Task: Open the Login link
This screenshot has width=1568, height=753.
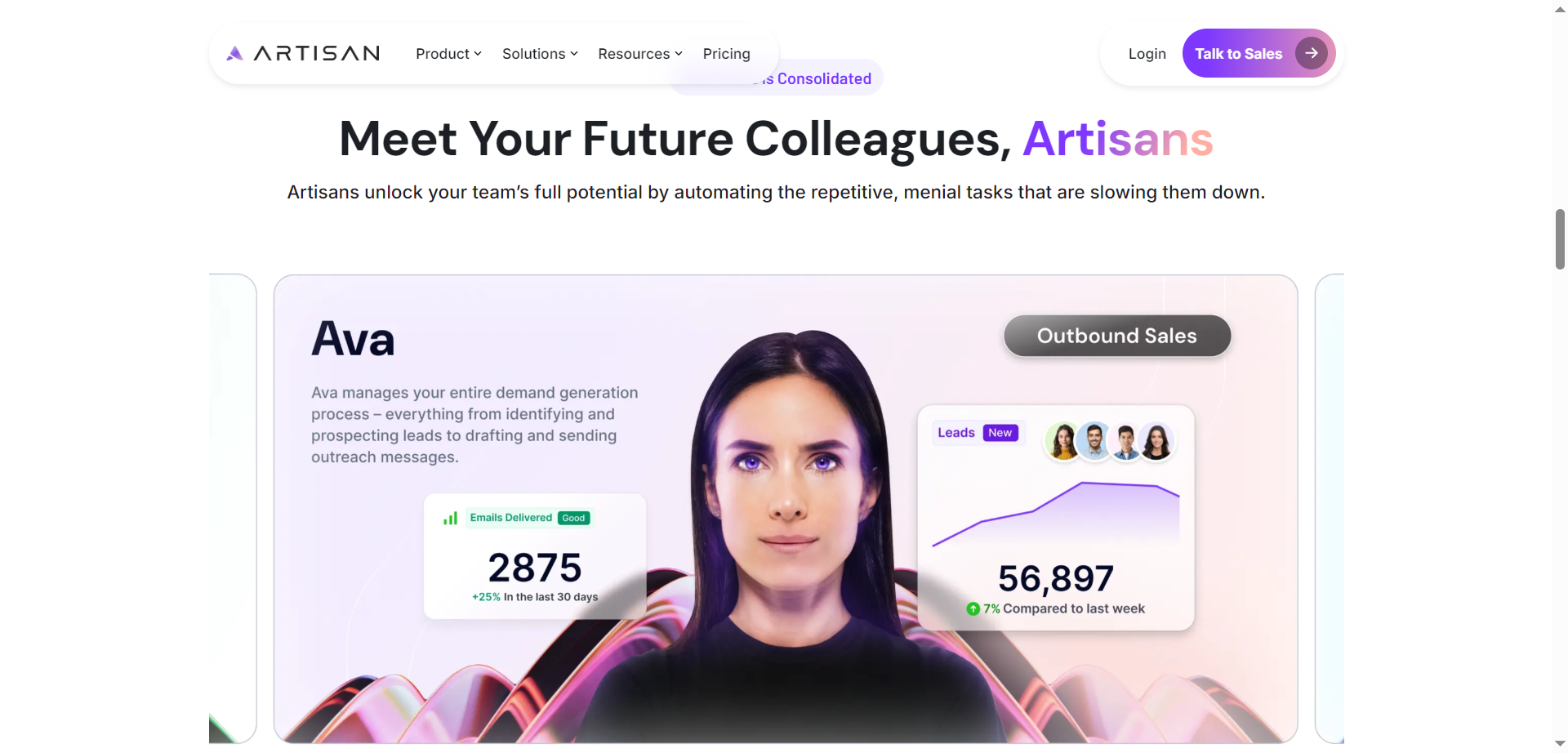Action: click(x=1147, y=54)
